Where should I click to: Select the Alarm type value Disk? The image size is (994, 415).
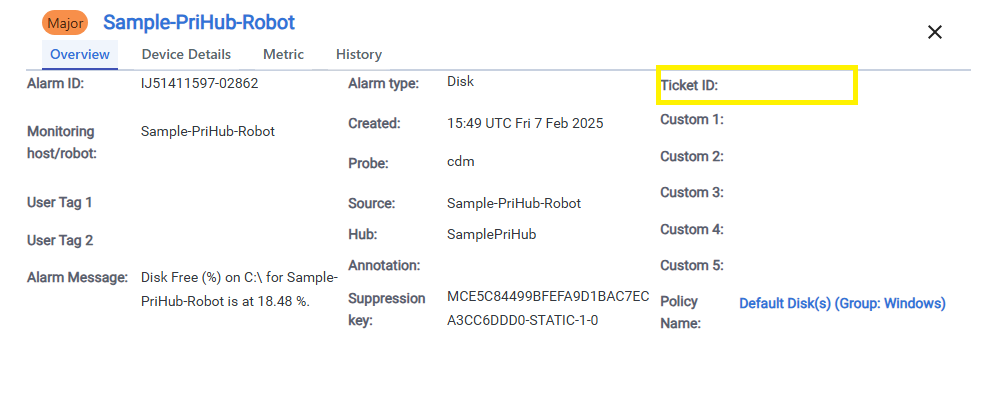460,83
